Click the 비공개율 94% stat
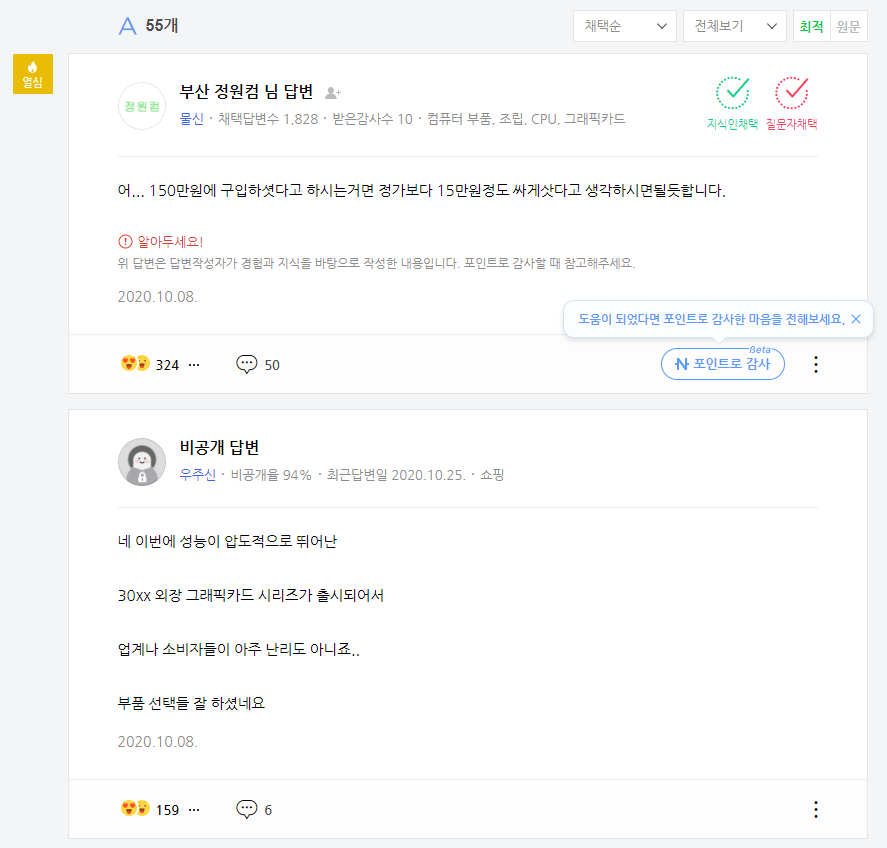 point(271,475)
